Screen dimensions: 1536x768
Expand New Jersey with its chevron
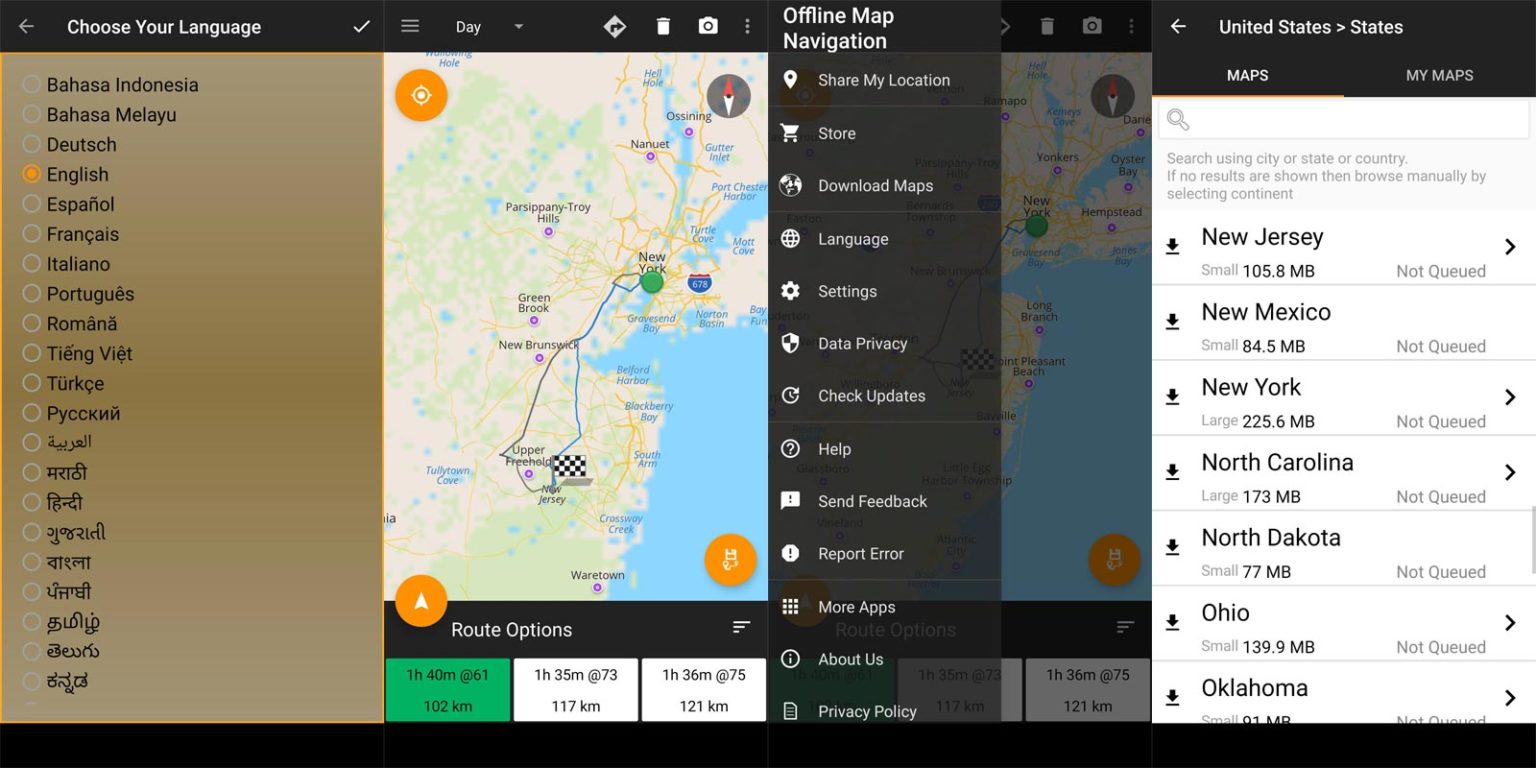click(1510, 247)
